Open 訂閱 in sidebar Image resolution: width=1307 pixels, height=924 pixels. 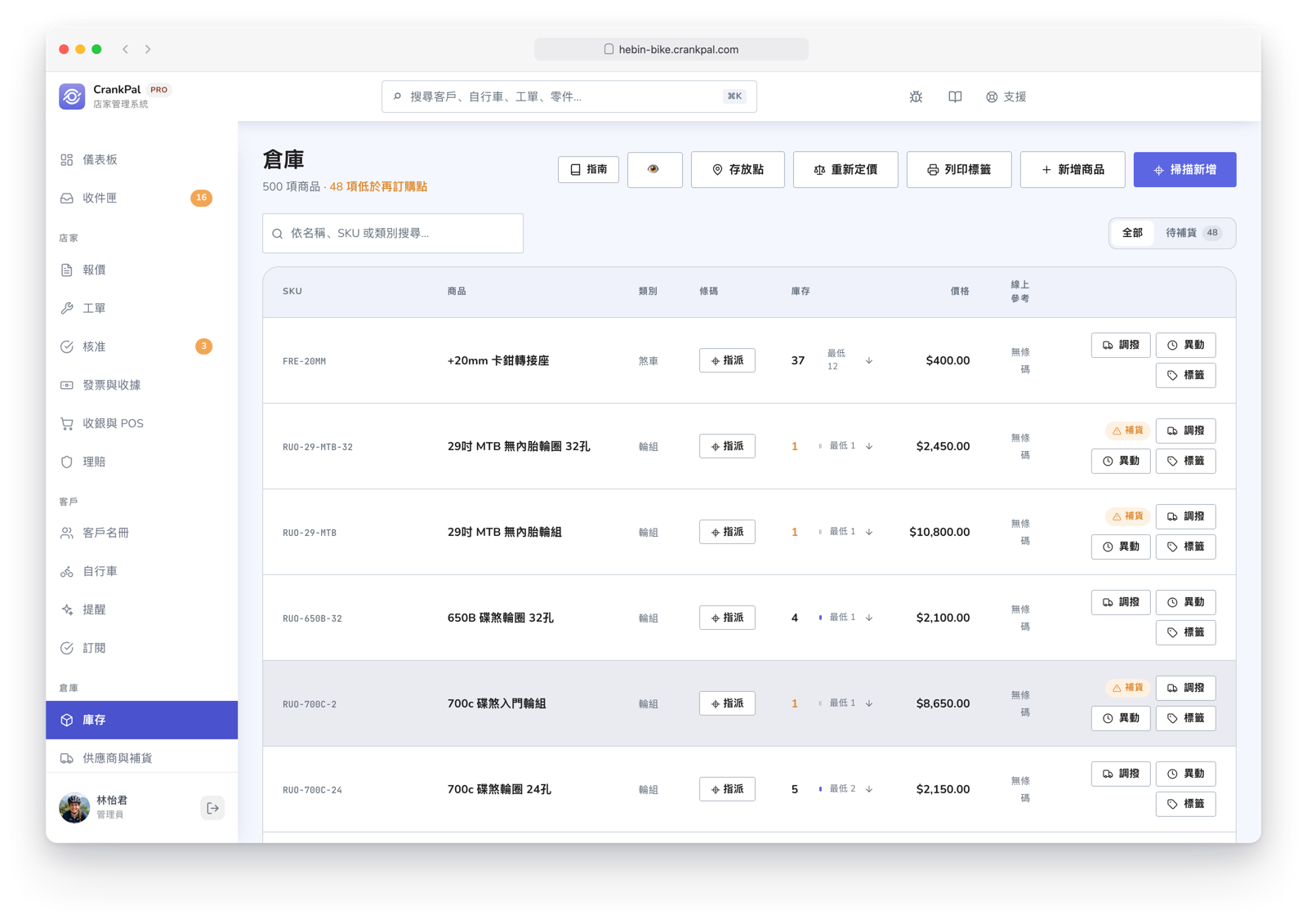pos(141,648)
